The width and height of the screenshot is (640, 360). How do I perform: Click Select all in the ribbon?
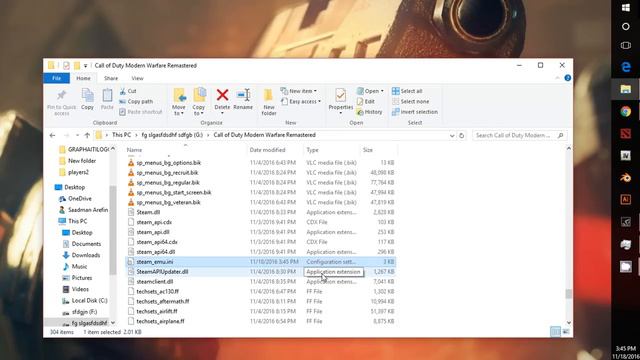click(407, 91)
